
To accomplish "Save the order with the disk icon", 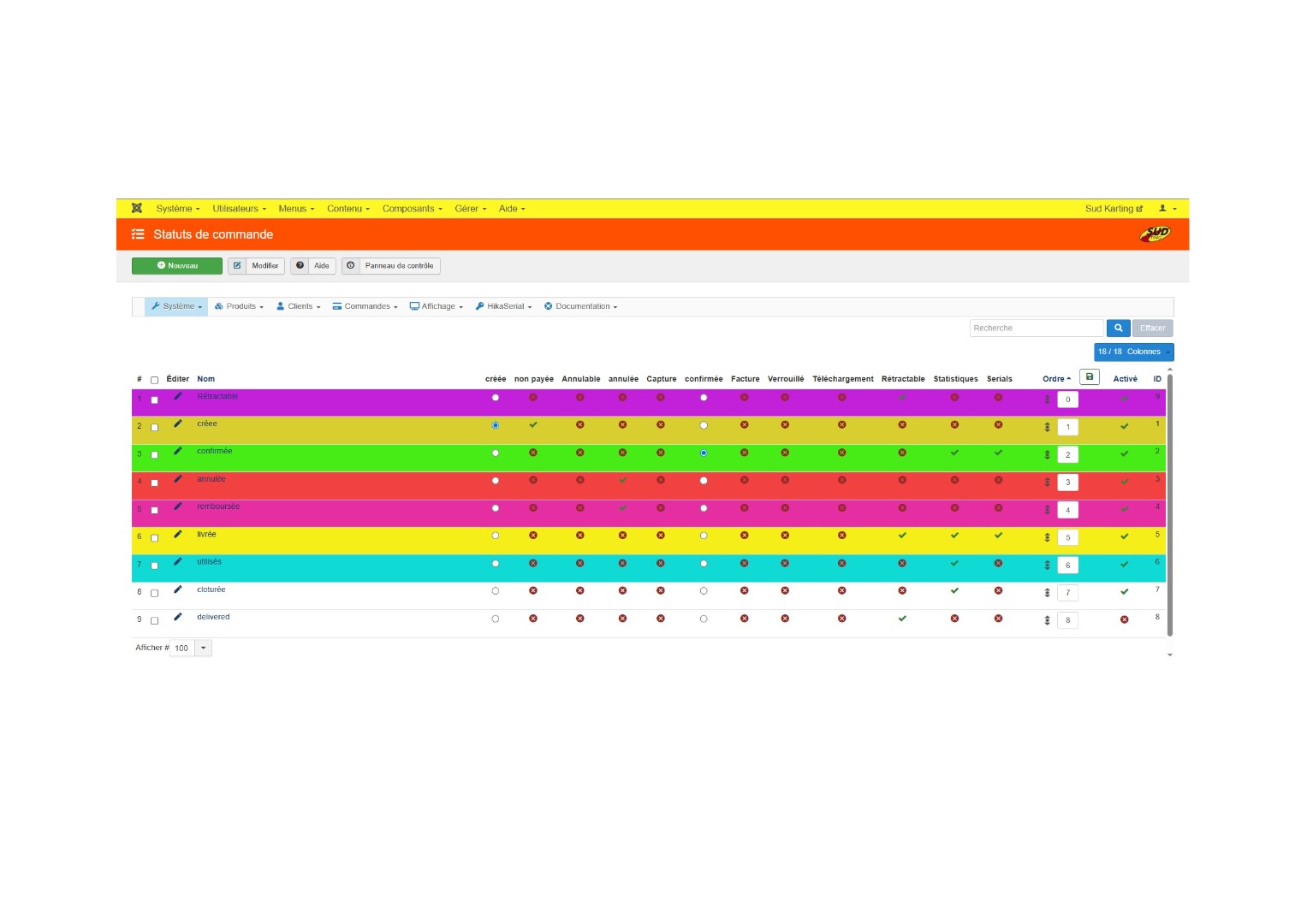I will coord(1090,376).
